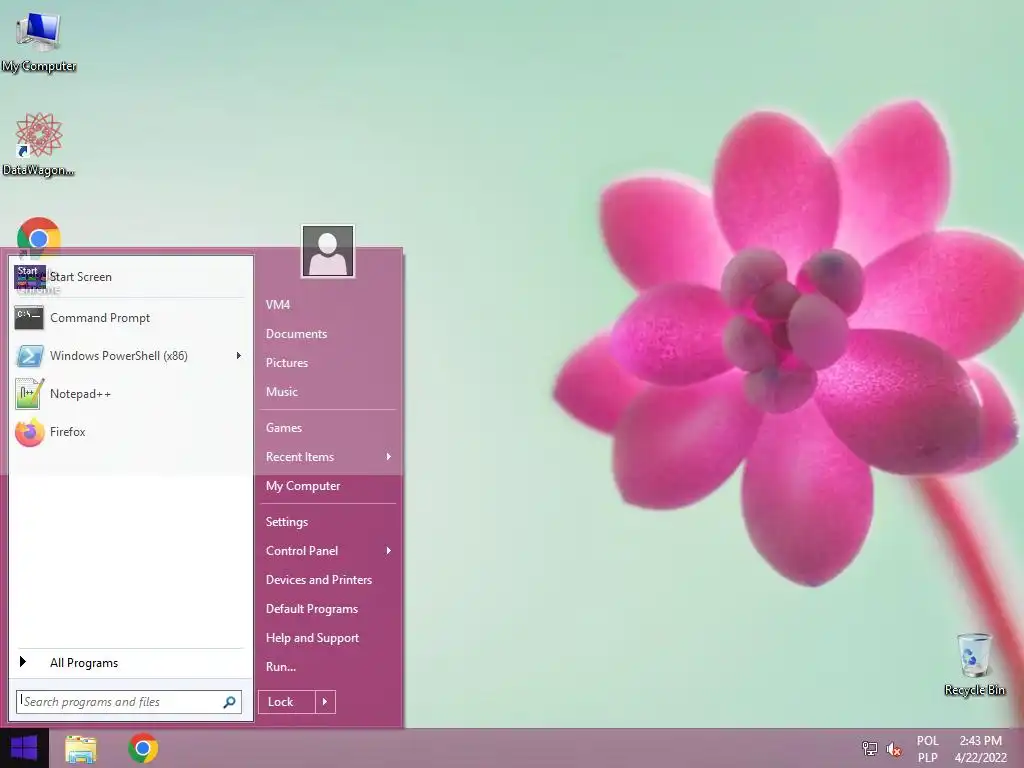The width and height of the screenshot is (1024, 768).
Task: Click the user account picture
Action: [328, 251]
